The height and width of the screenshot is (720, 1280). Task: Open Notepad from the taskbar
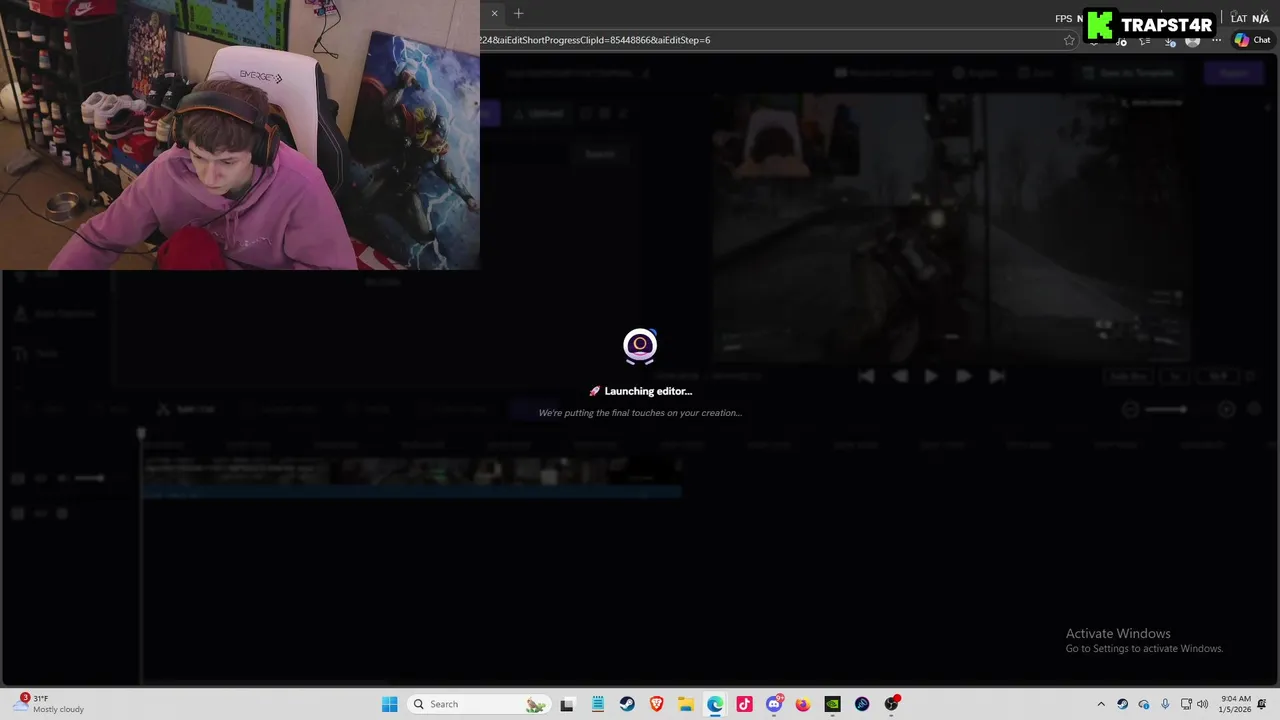(x=597, y=704)
